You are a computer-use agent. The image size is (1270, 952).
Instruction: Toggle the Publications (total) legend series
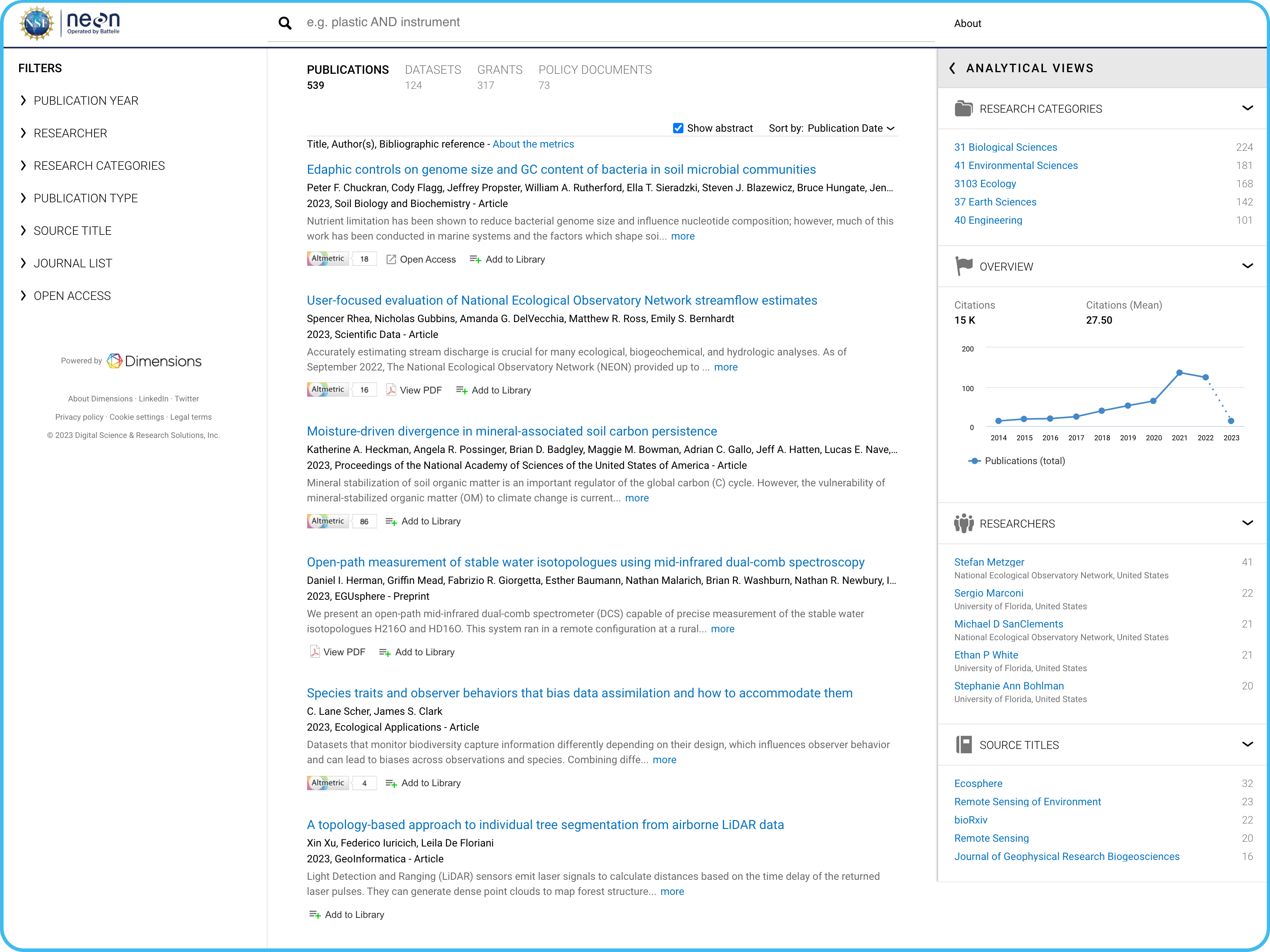[1017, 461]
